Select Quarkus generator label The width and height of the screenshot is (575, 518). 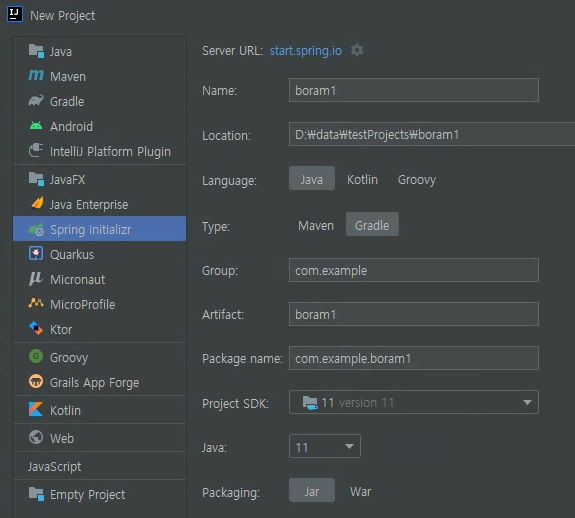coord(72,254)
